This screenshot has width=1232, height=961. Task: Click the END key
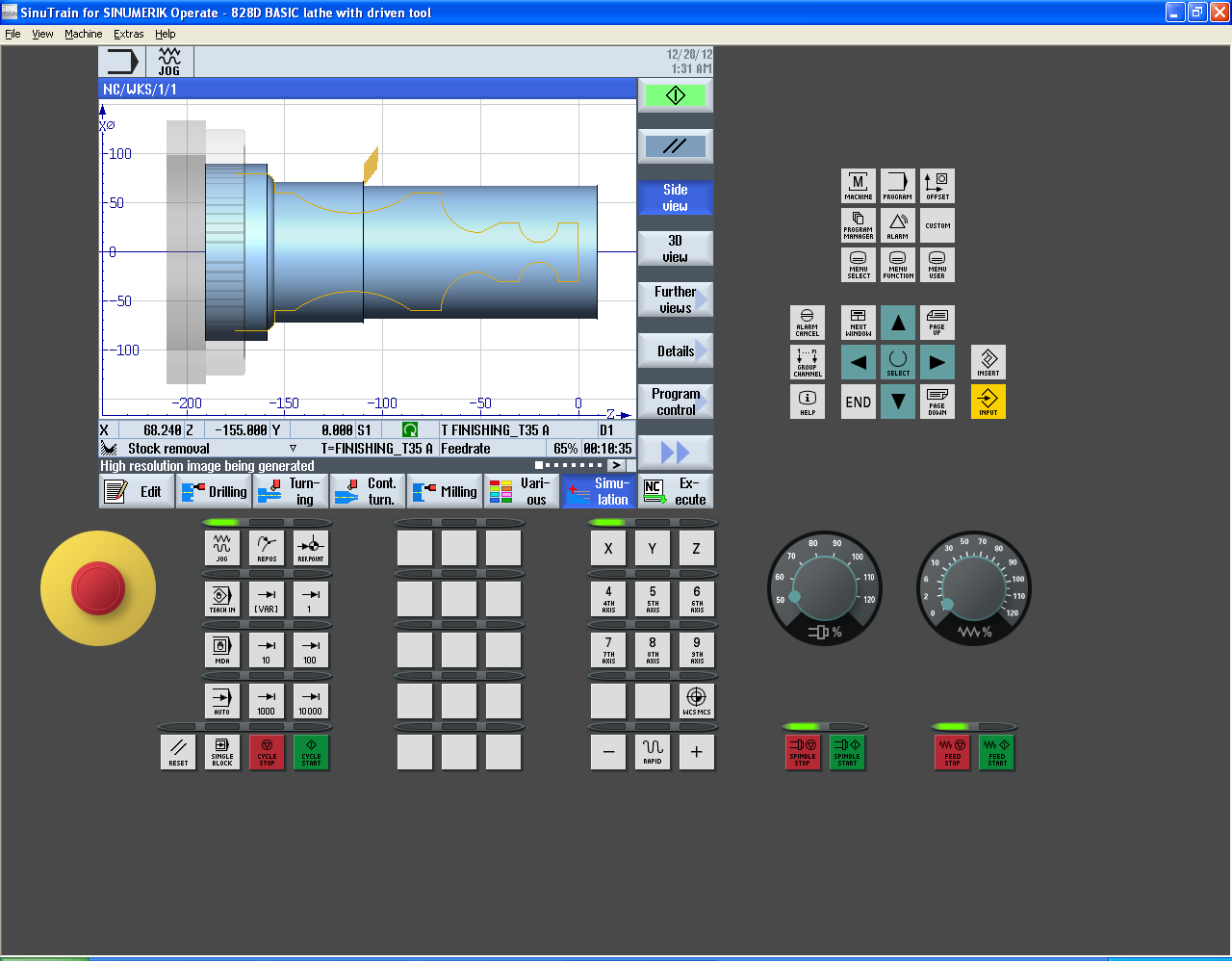(x=859, y=402)
